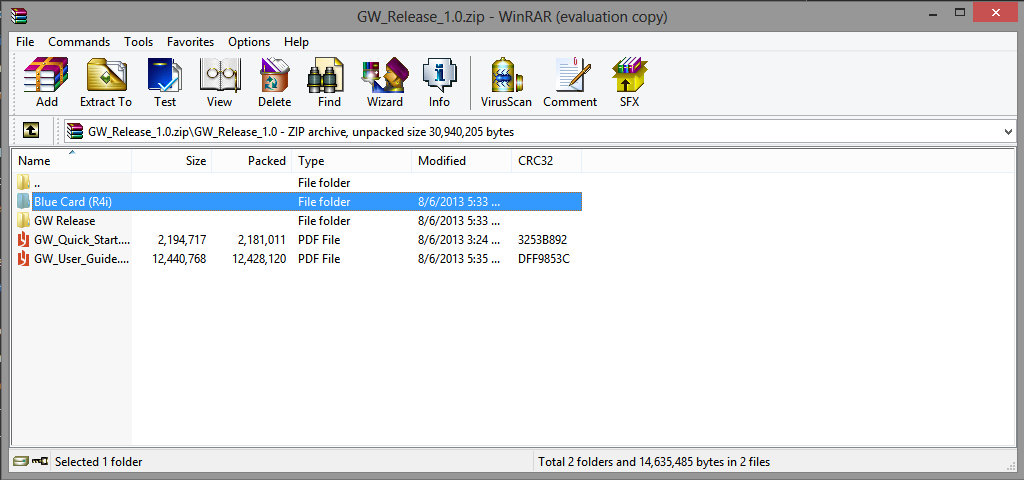1024x480 pixels.
Task: Open the Favorites menu
Action: pyautogui.click(x=190, y=42)
